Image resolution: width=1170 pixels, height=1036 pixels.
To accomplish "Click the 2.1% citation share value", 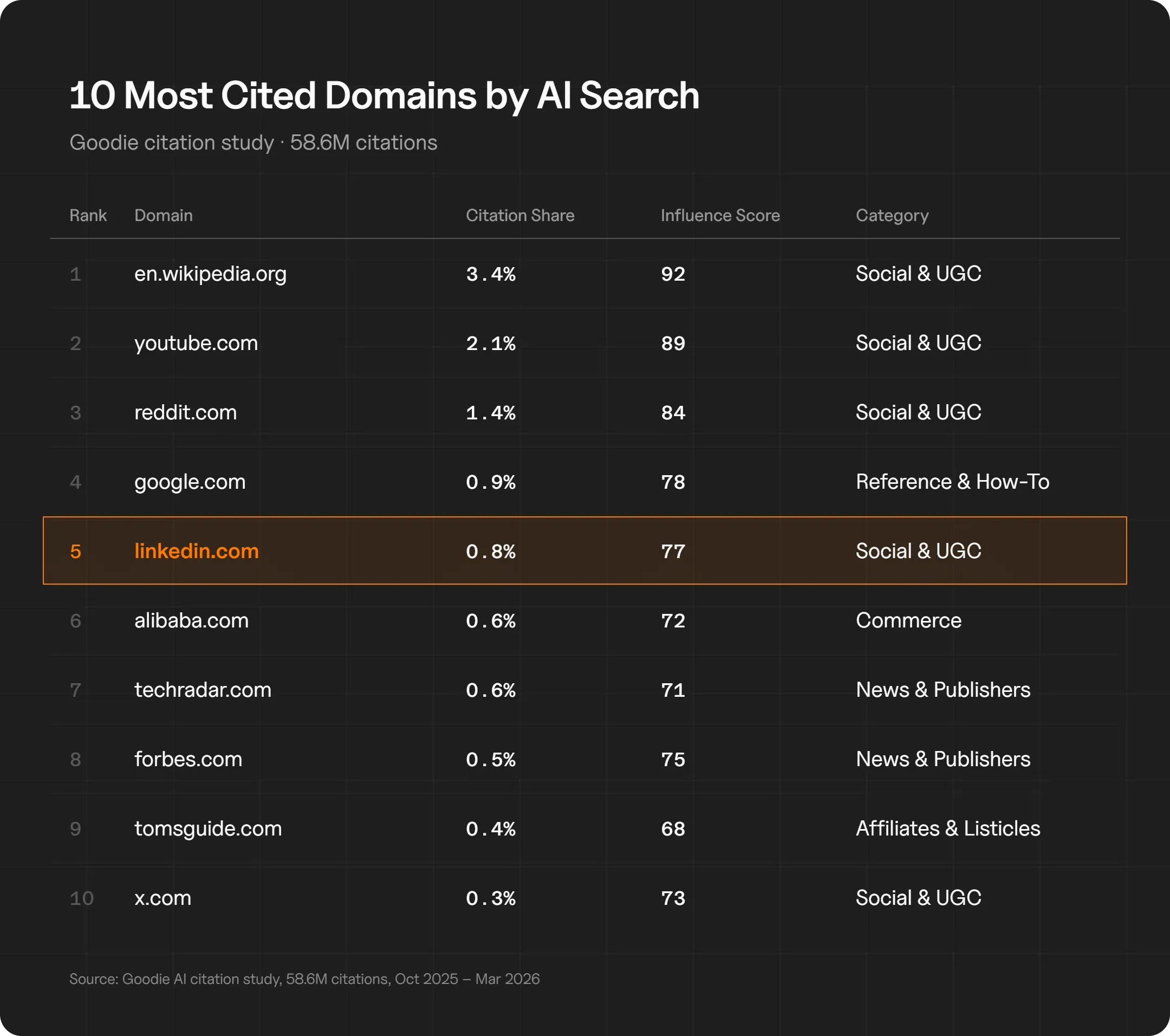I will click(491, 344).
